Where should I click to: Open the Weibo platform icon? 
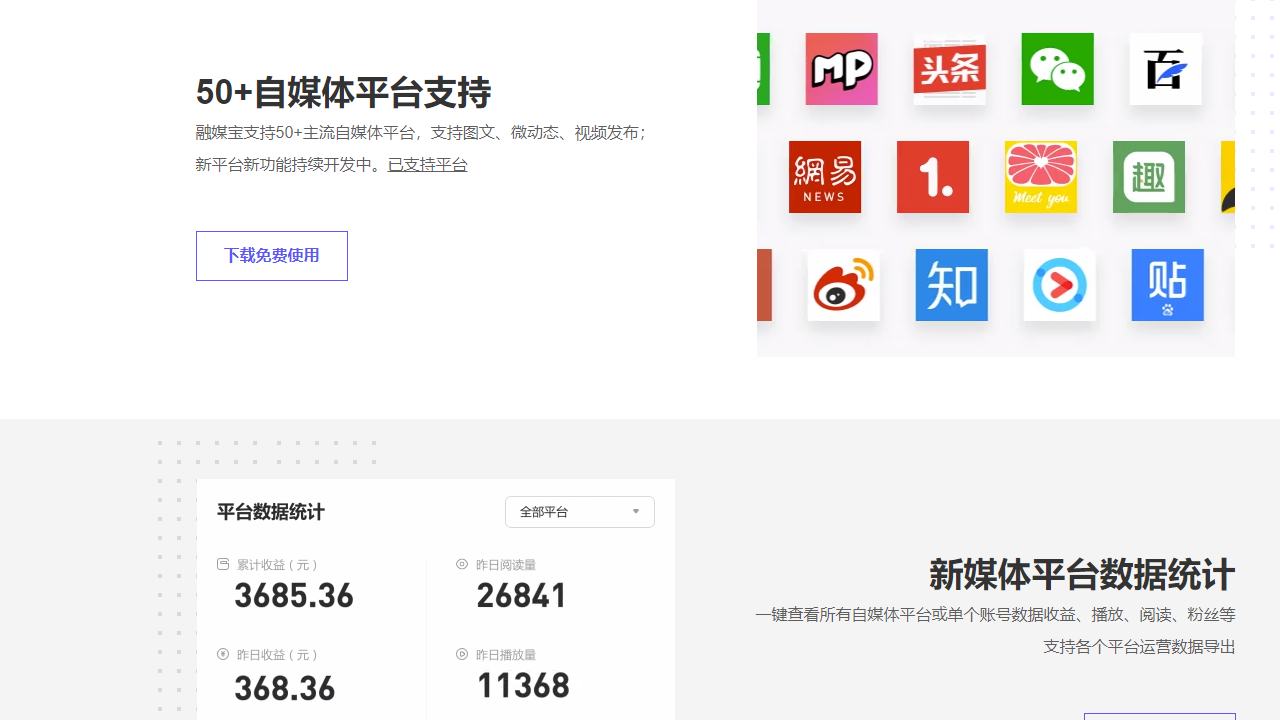click(x=843, y=285)
